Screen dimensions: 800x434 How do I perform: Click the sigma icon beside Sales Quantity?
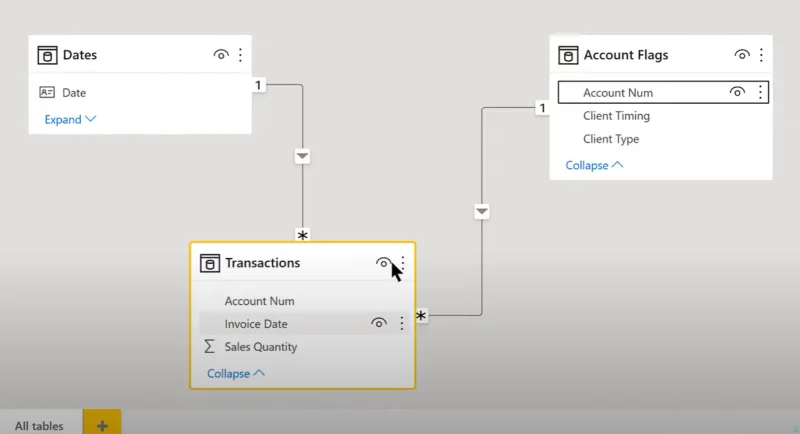209,347
